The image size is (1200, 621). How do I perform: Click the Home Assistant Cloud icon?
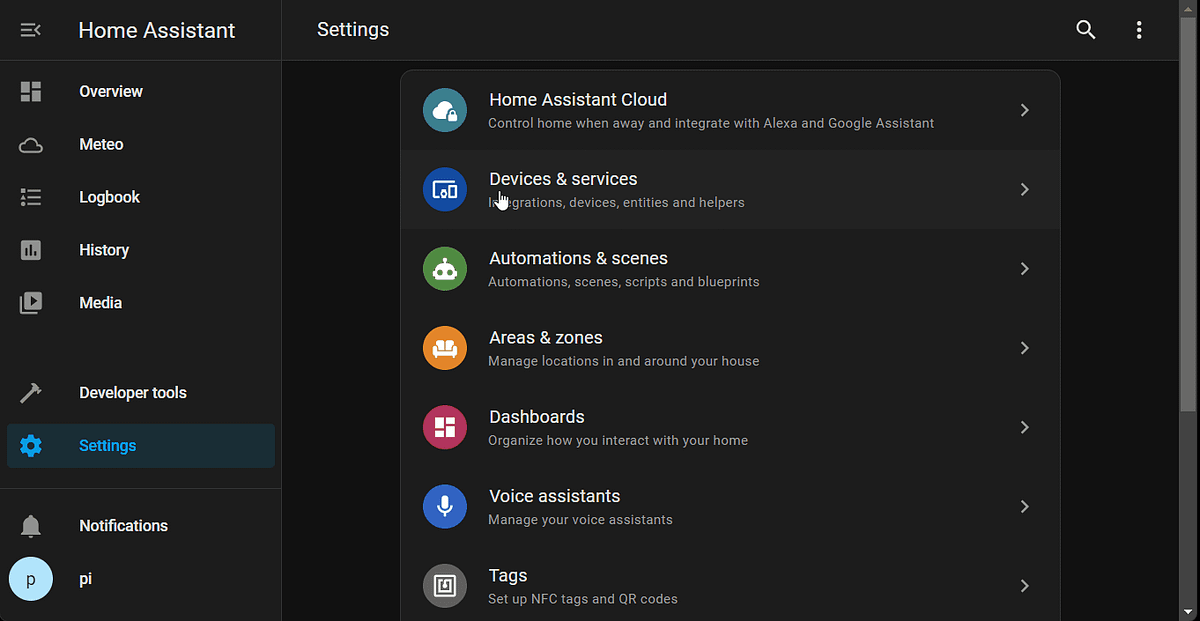click(445, 110)
